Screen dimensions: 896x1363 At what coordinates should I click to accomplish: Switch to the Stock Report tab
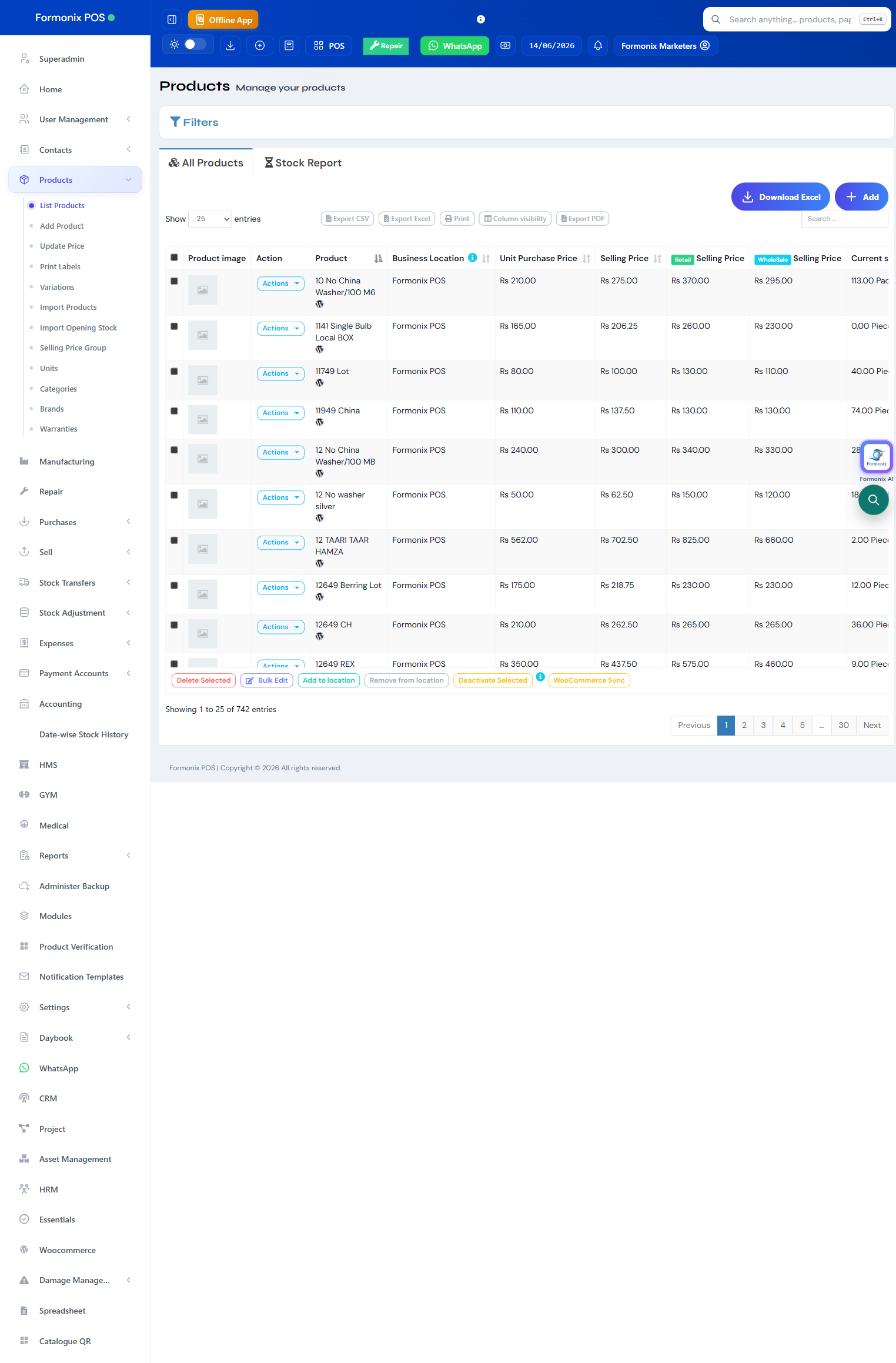303,163
